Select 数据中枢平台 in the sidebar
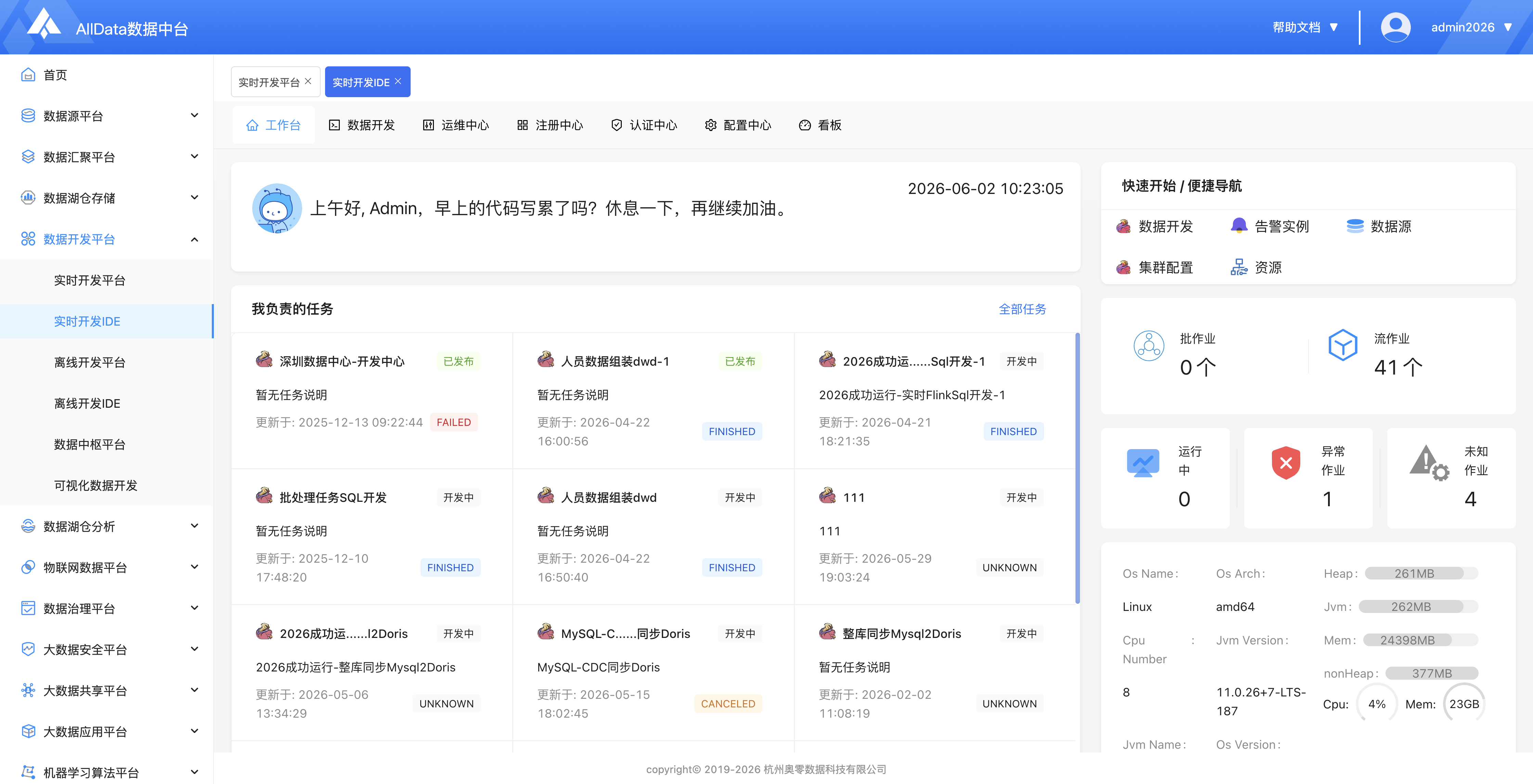Viewport: 1533px width, 784px height. (x=90, y=444)
